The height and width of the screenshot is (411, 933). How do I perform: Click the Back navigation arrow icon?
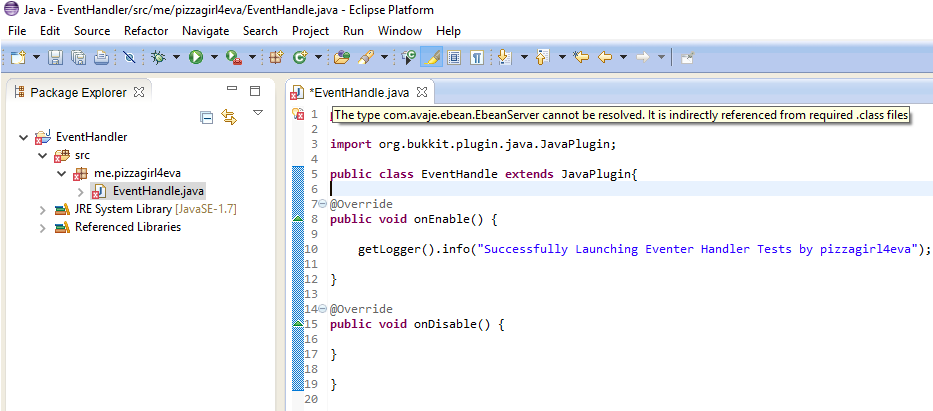point(605,58)
